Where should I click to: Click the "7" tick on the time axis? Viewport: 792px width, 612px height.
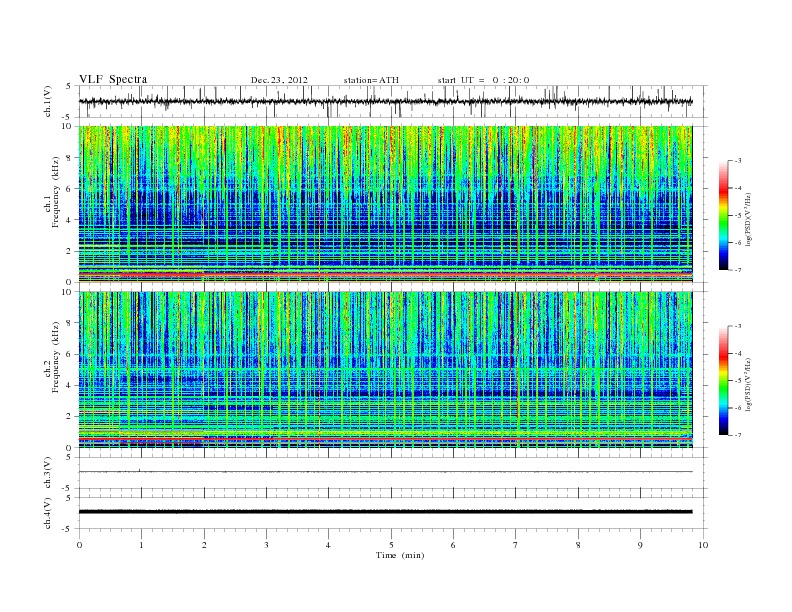click(516, 545)
